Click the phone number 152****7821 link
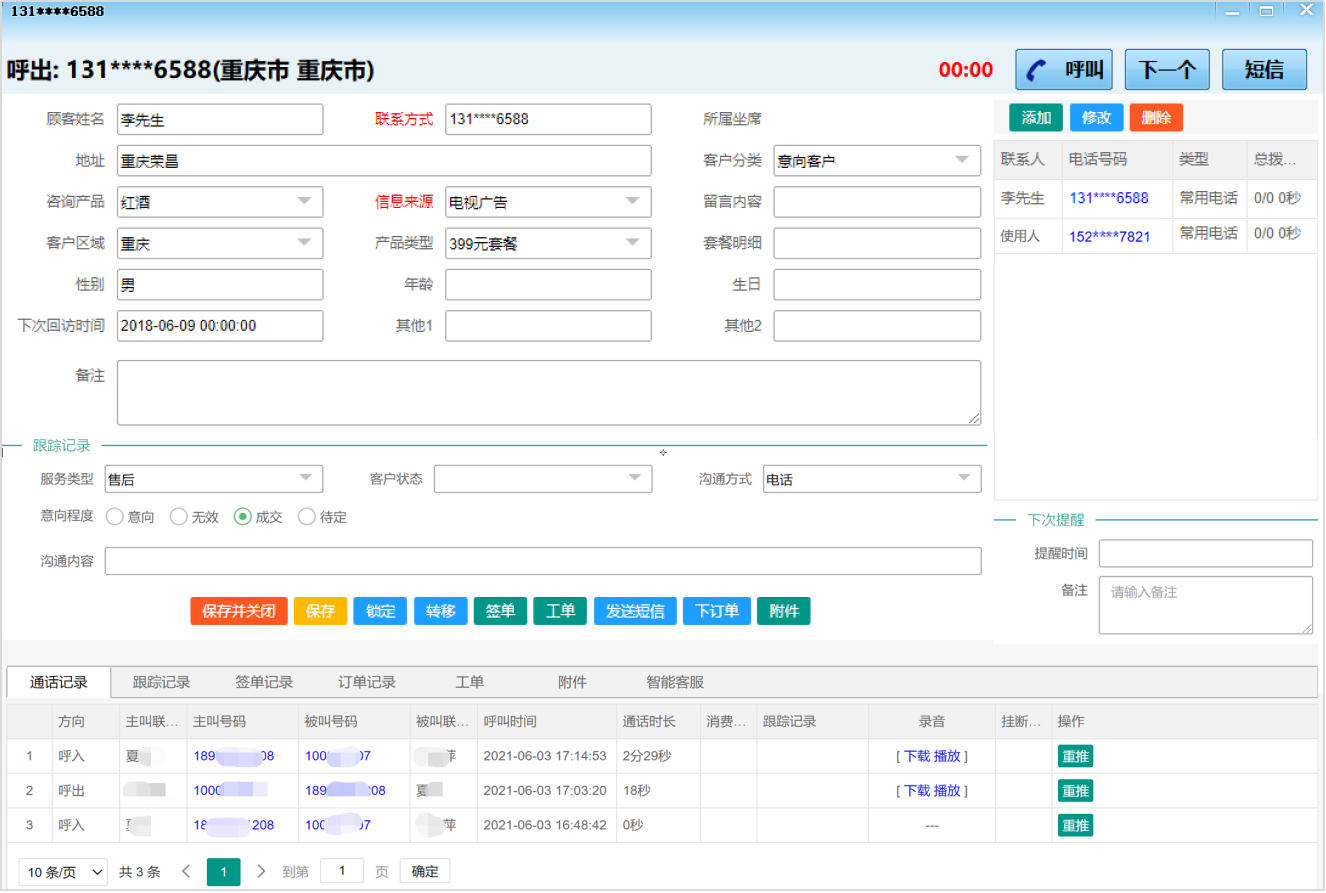The height and width of the screenshot is (893, 1326). [1109, 237]
